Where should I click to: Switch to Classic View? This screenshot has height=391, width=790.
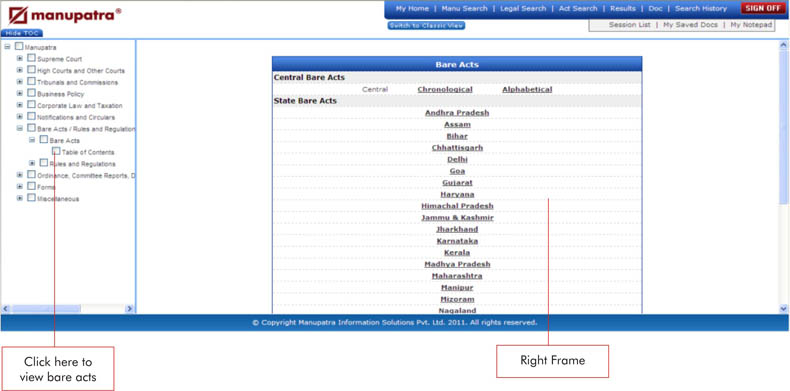(426, 26)
